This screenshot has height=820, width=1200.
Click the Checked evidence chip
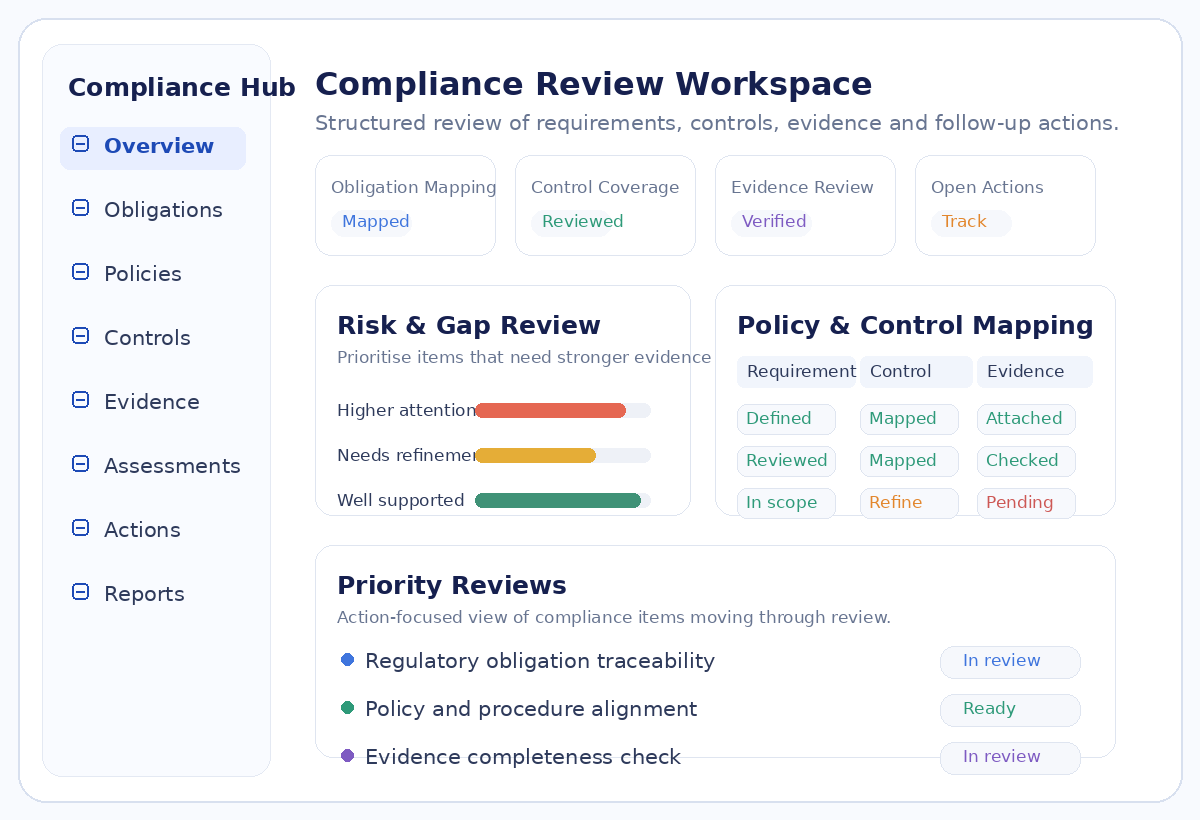pos(1026,461)
